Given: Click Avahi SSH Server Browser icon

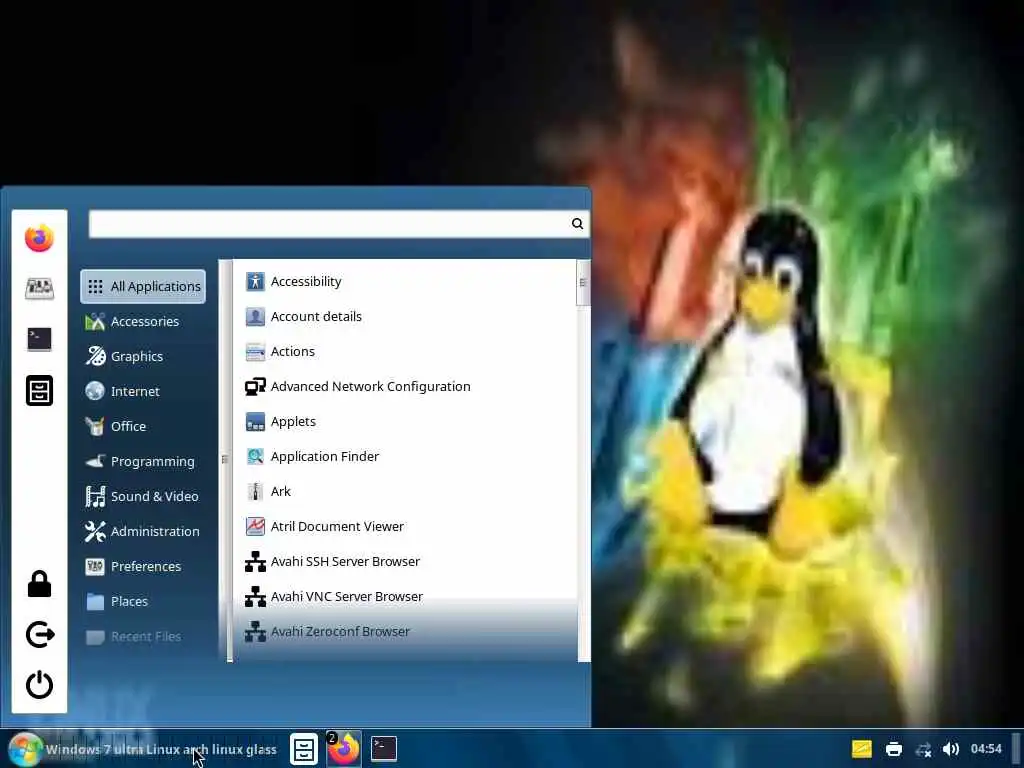Looking at the screenshot, I should tap(255, 562).
